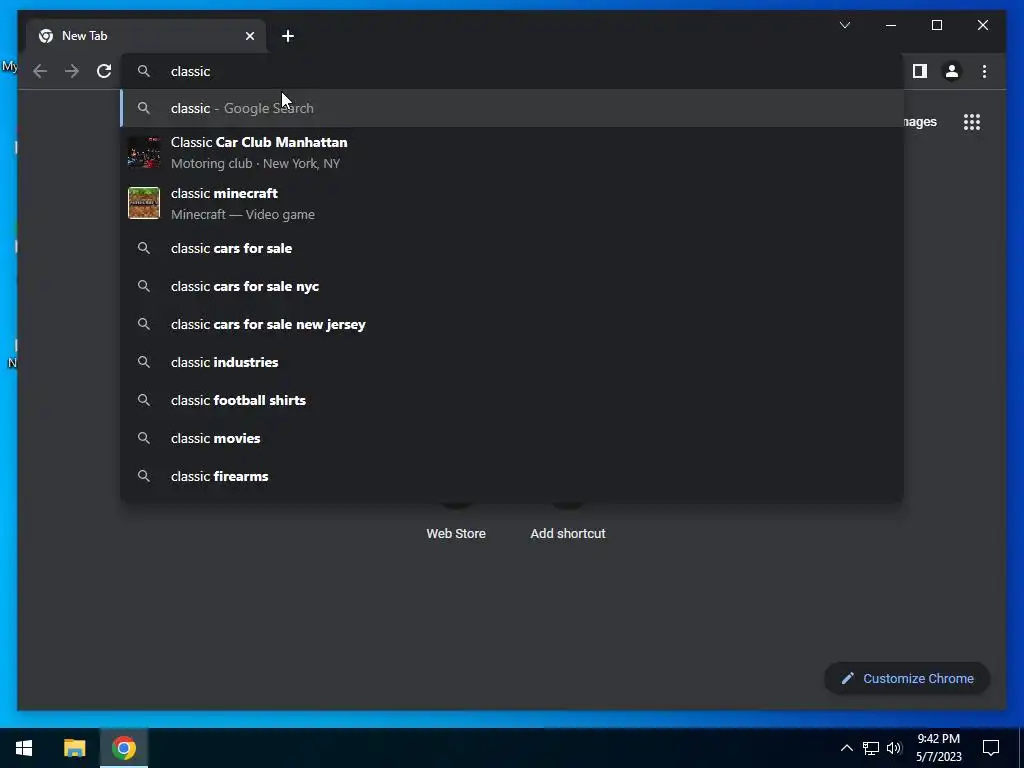Screen dimensions: 1024x768
Task: Pick the classic industries suggestion
Action: [512, 362]
